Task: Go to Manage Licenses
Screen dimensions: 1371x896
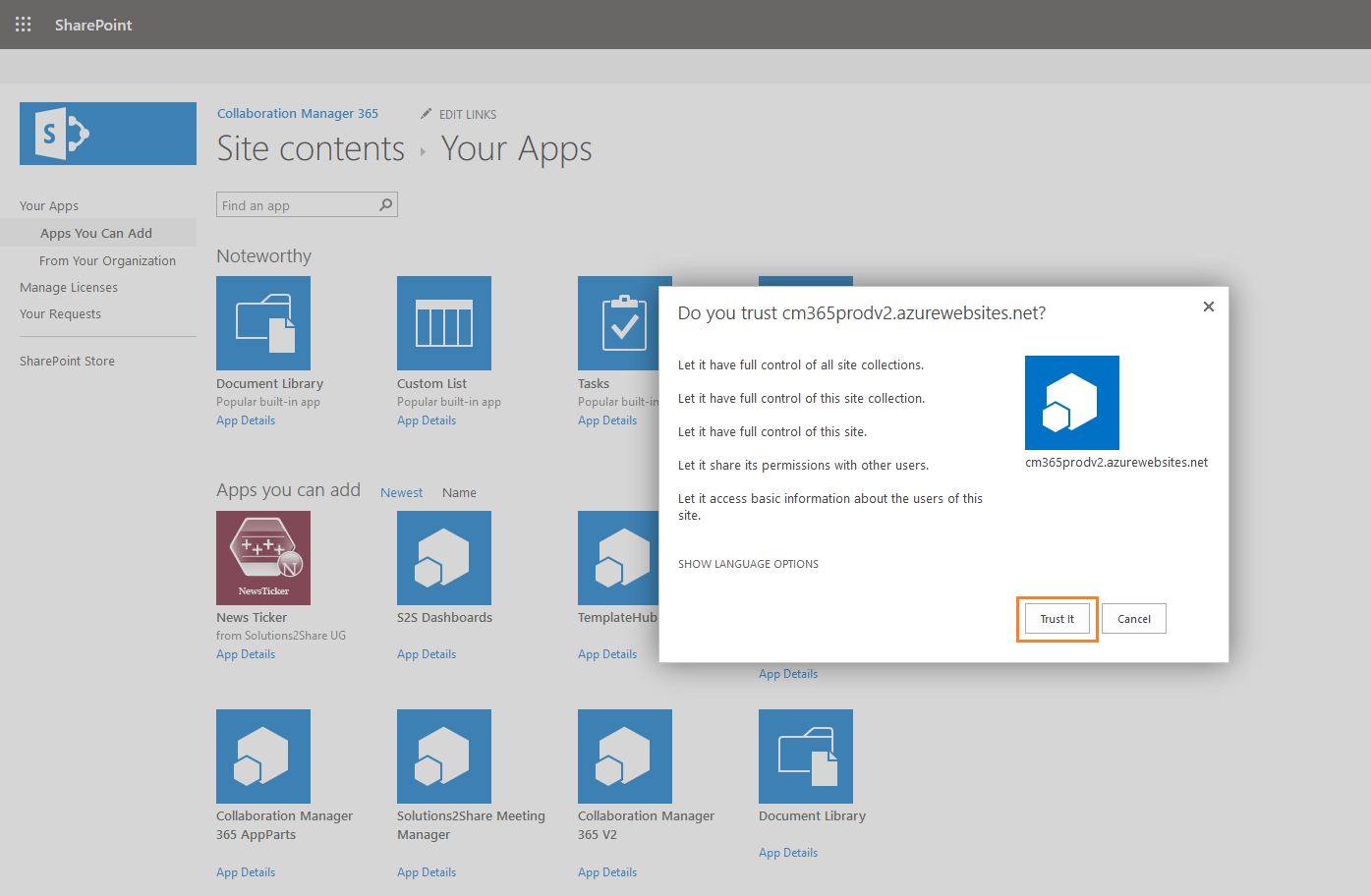Action: click(x=69, y=288)
